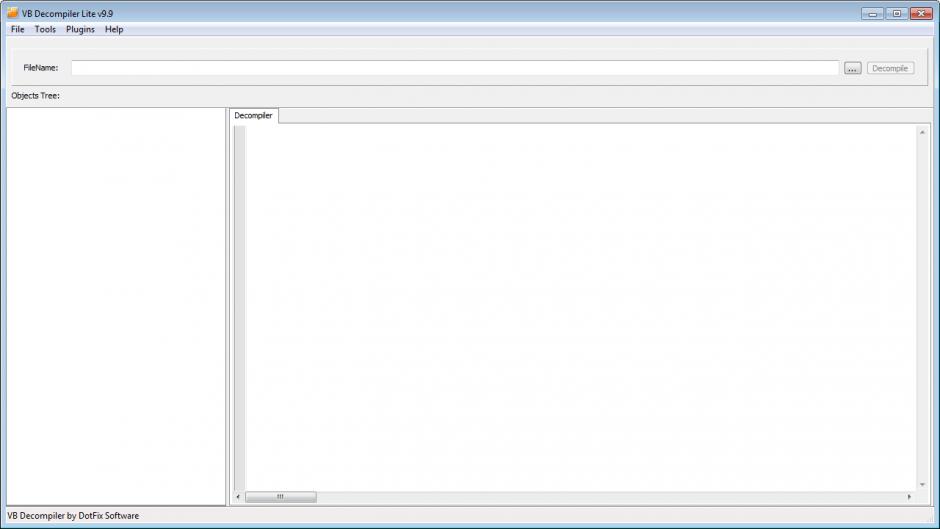Click inside the Decompiler code area
Screen dimensions: 940x529
click(x=580, y=307)
